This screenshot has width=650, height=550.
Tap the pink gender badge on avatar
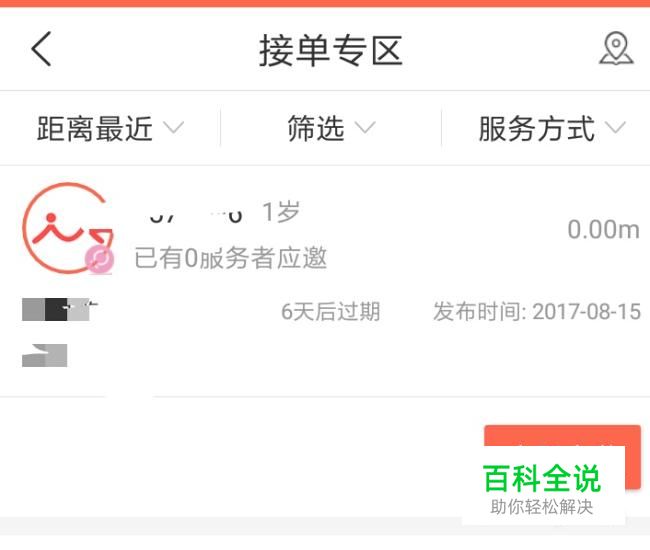pyautogui.click(x=99, y=259)
